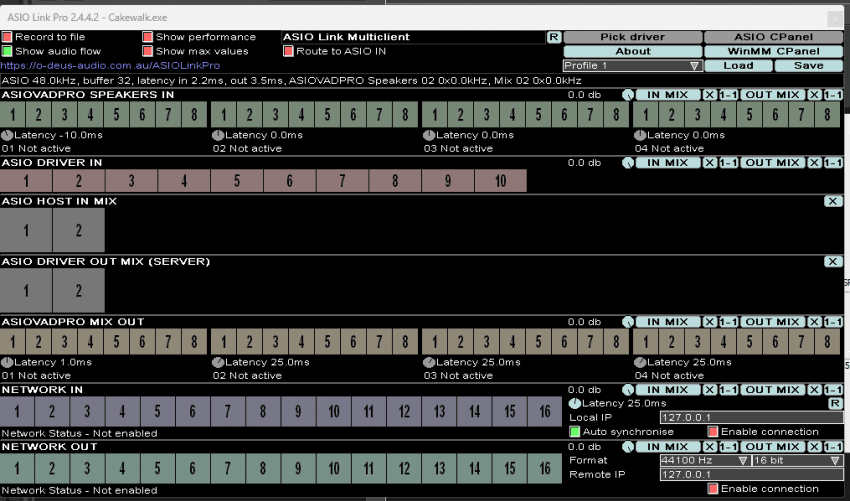Click the X clear button in ASIO Driver Out Mix

coord(832,261)
